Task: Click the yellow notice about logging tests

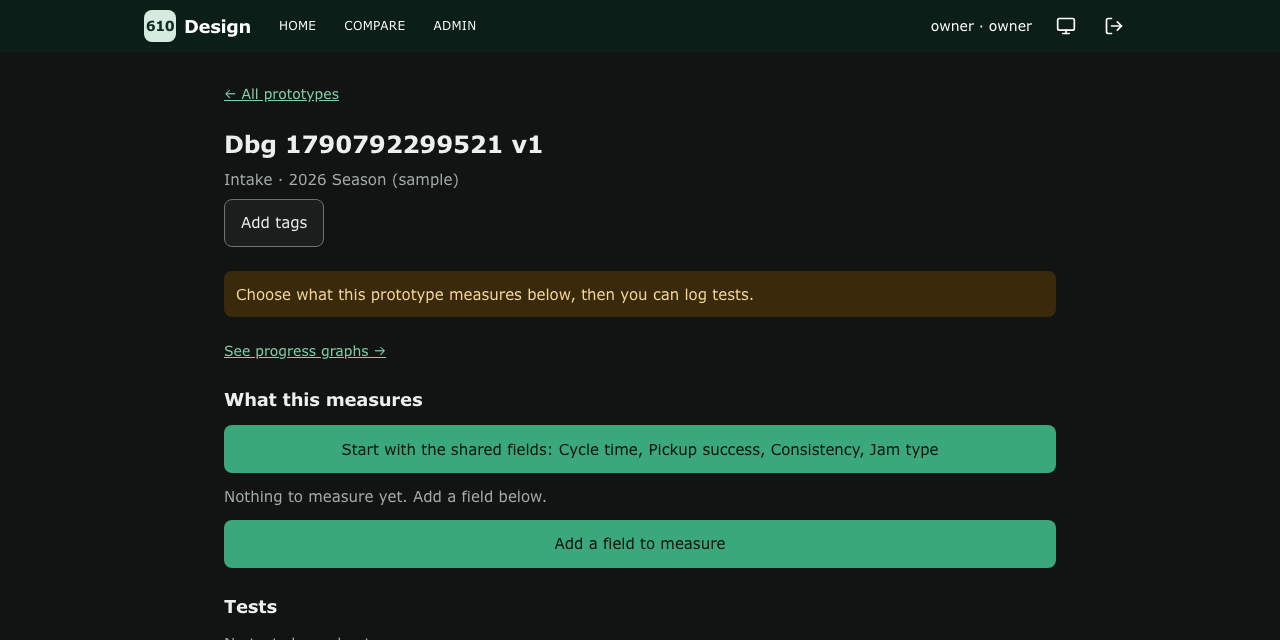Action: (x=640, y=294)
